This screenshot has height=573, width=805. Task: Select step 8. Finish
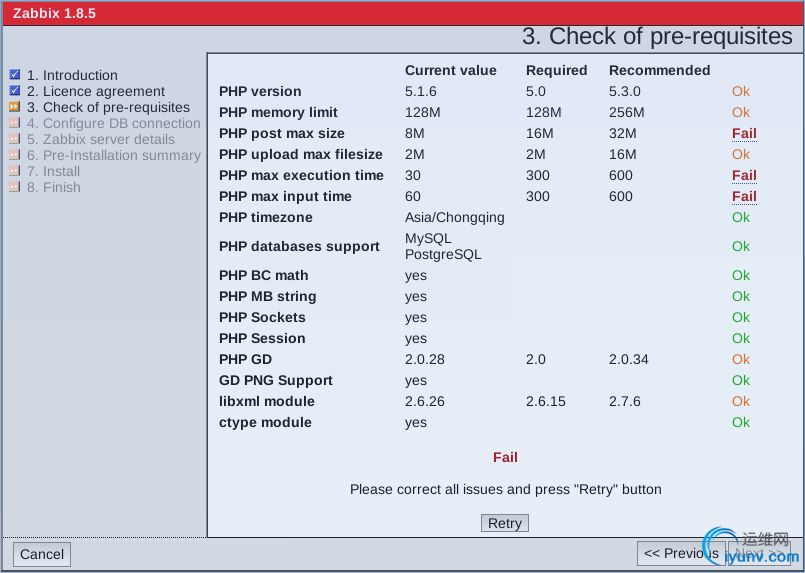coord(54,187)
